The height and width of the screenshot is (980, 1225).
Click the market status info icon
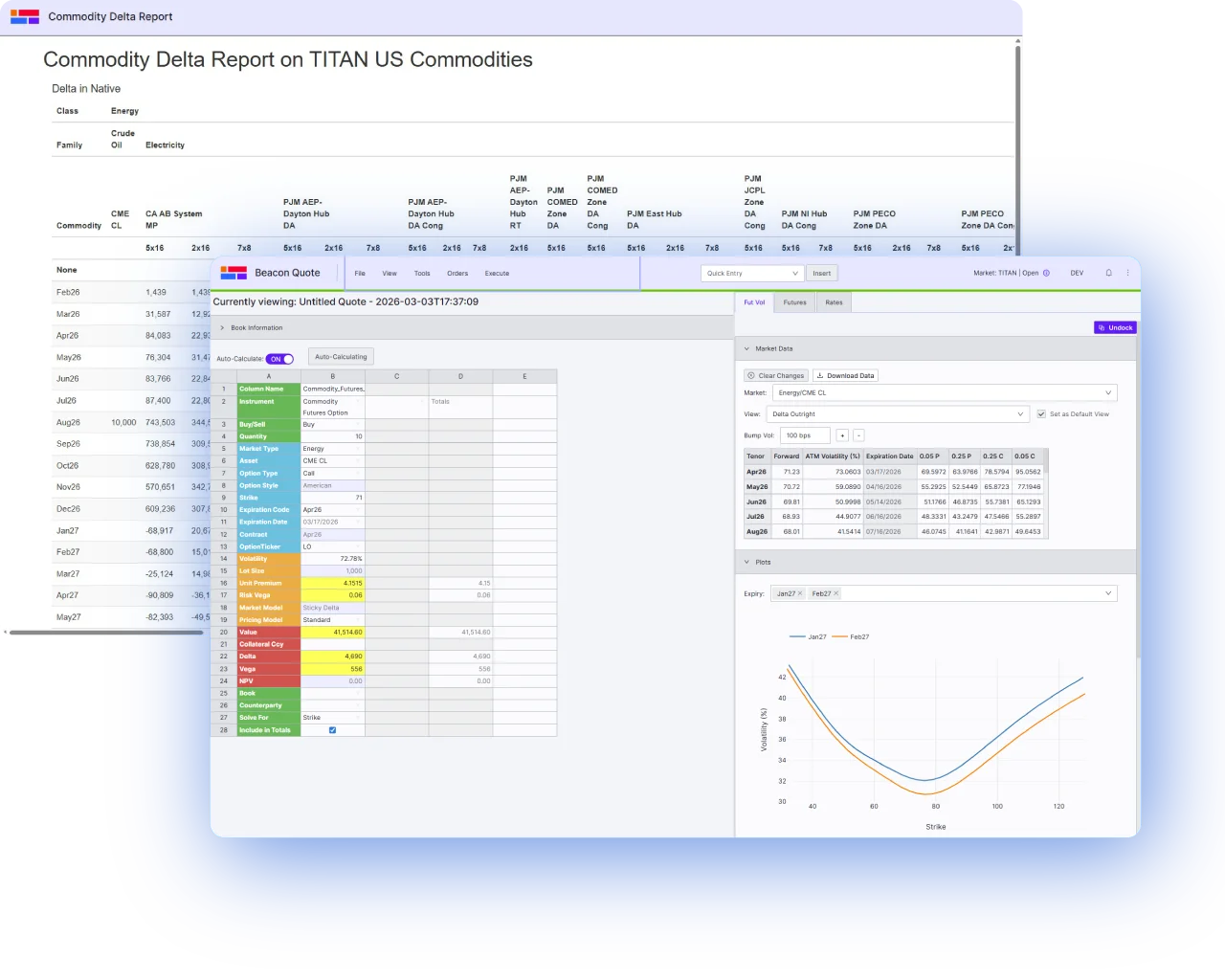1046,273
